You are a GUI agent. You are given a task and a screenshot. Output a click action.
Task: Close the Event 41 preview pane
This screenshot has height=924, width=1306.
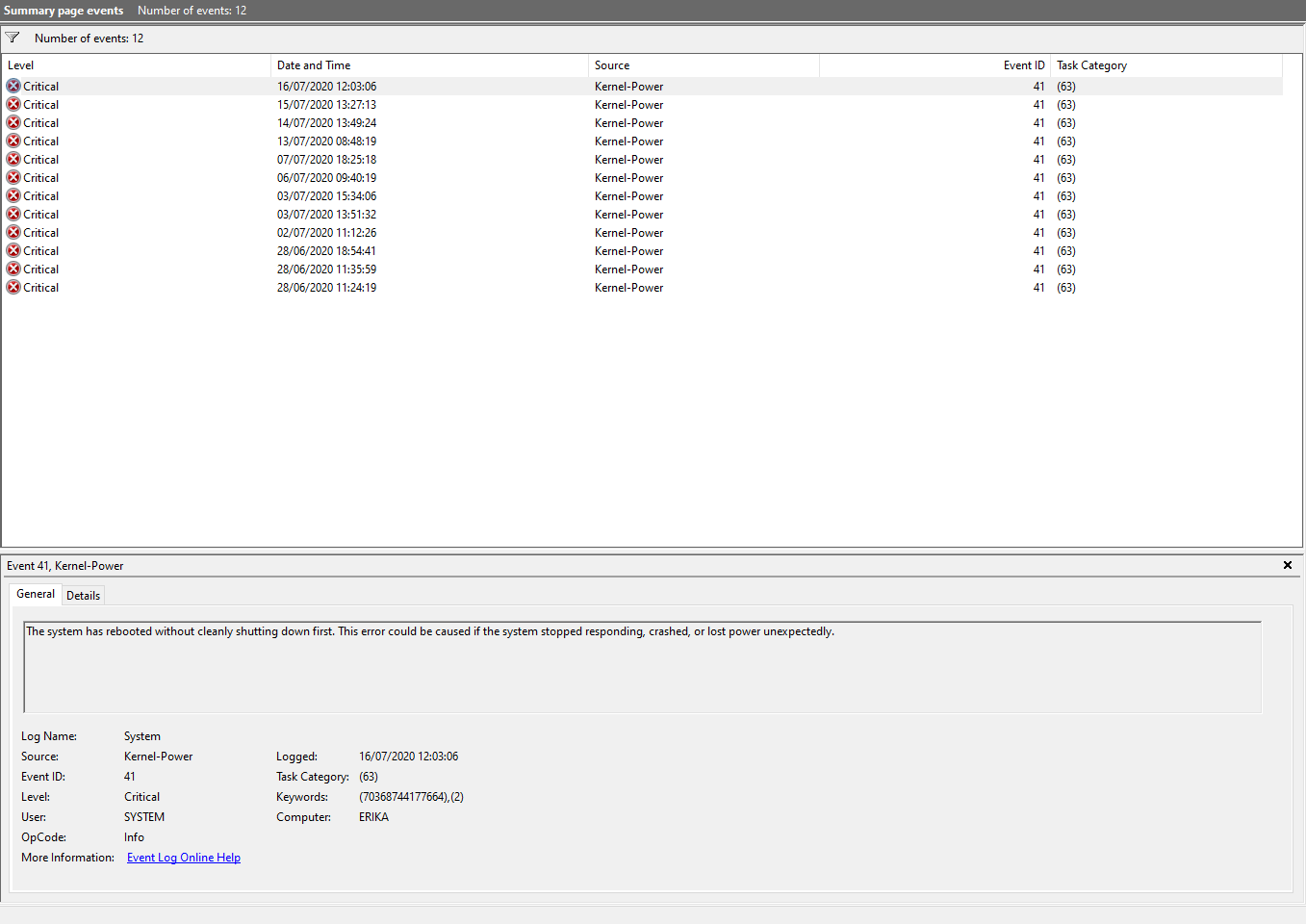(1288, 565)
